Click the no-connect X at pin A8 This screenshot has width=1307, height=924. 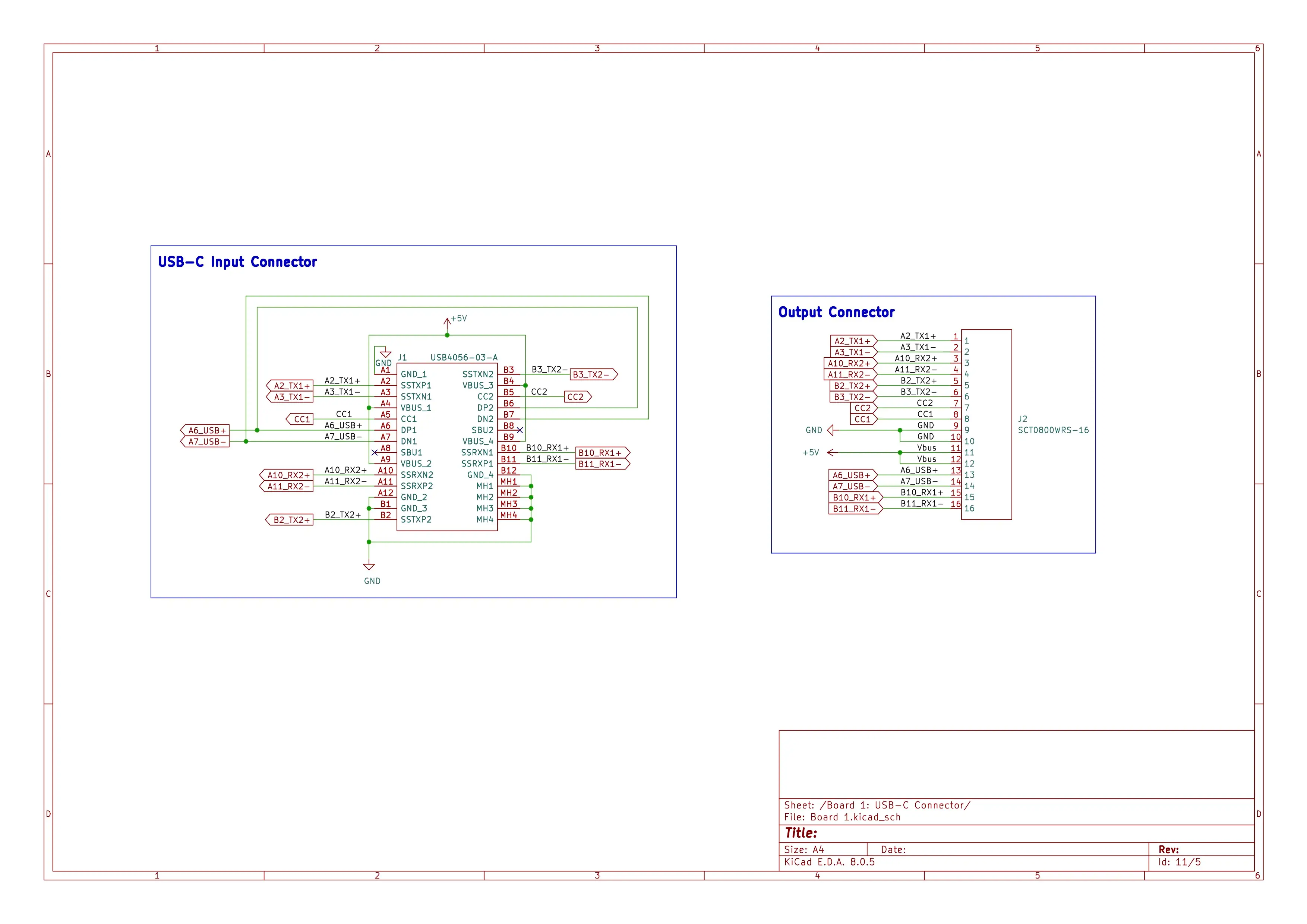click(x=375, y=453)
